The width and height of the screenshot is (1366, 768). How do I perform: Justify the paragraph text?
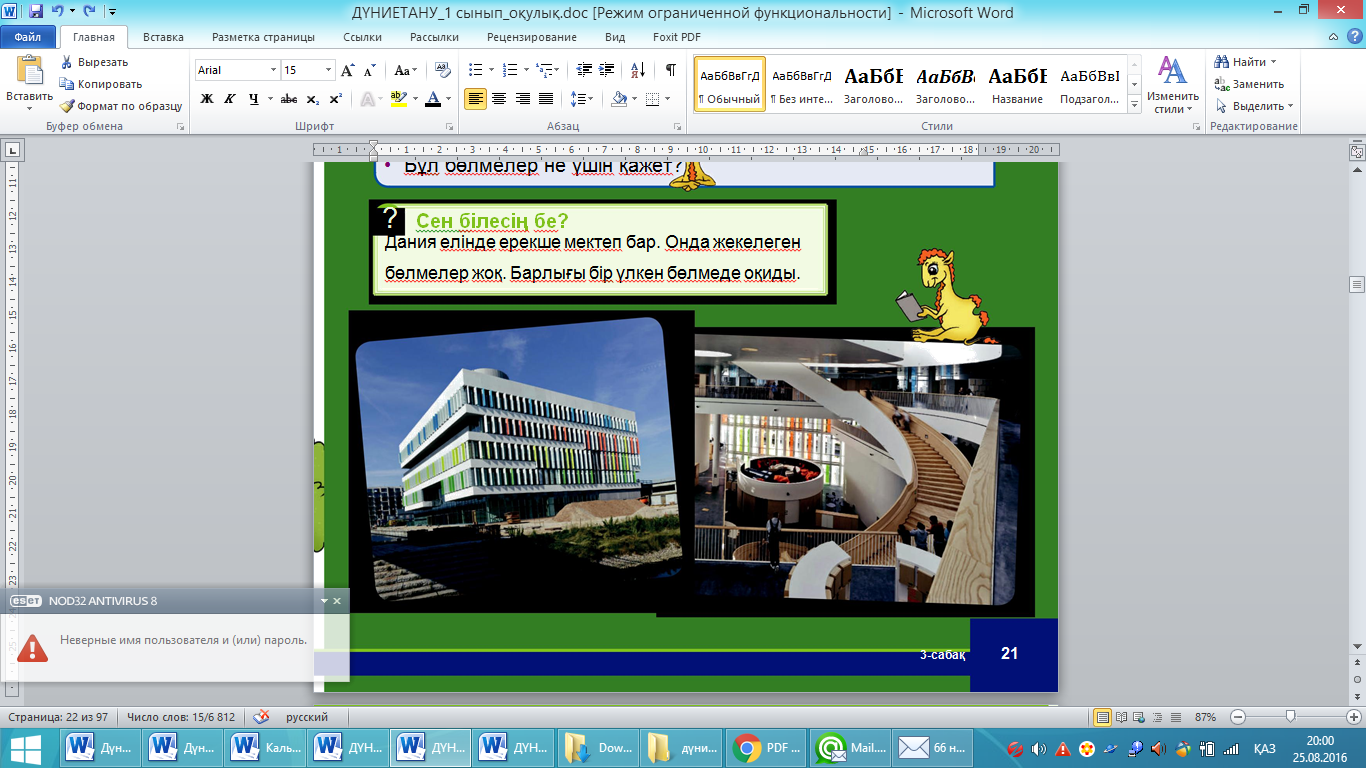click(546, 99)
